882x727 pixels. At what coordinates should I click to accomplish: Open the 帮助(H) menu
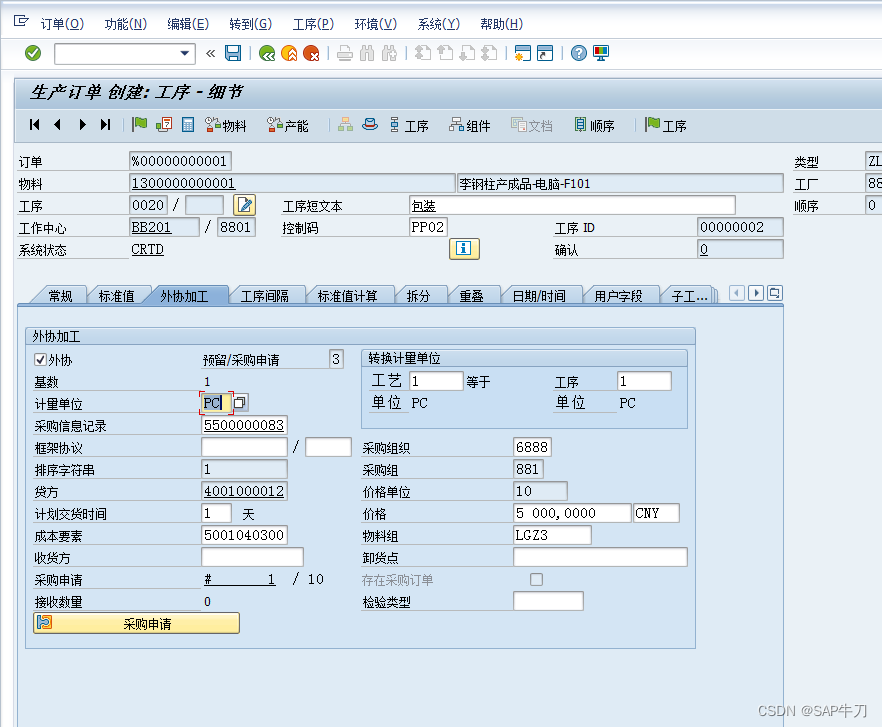tap(501, 24)
